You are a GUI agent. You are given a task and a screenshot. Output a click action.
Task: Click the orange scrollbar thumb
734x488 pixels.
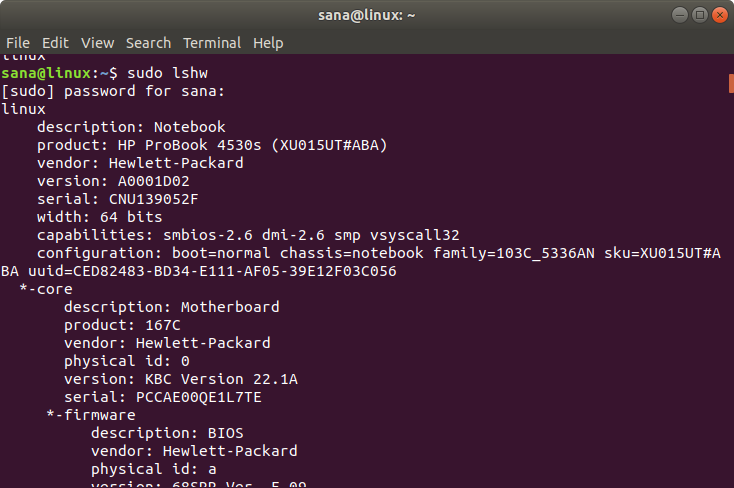[x=731, y=83]
